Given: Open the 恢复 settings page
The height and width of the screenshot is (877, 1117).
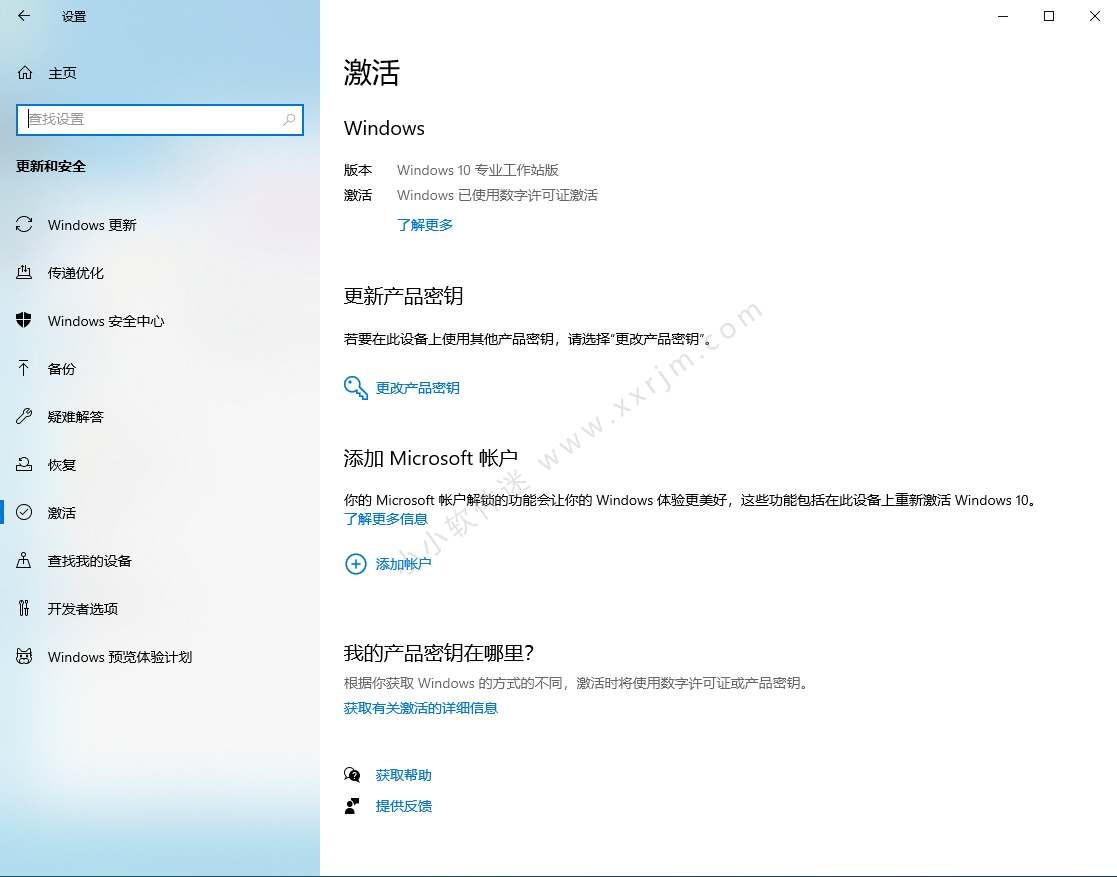Looking at the screenshot, I should 61,465.
